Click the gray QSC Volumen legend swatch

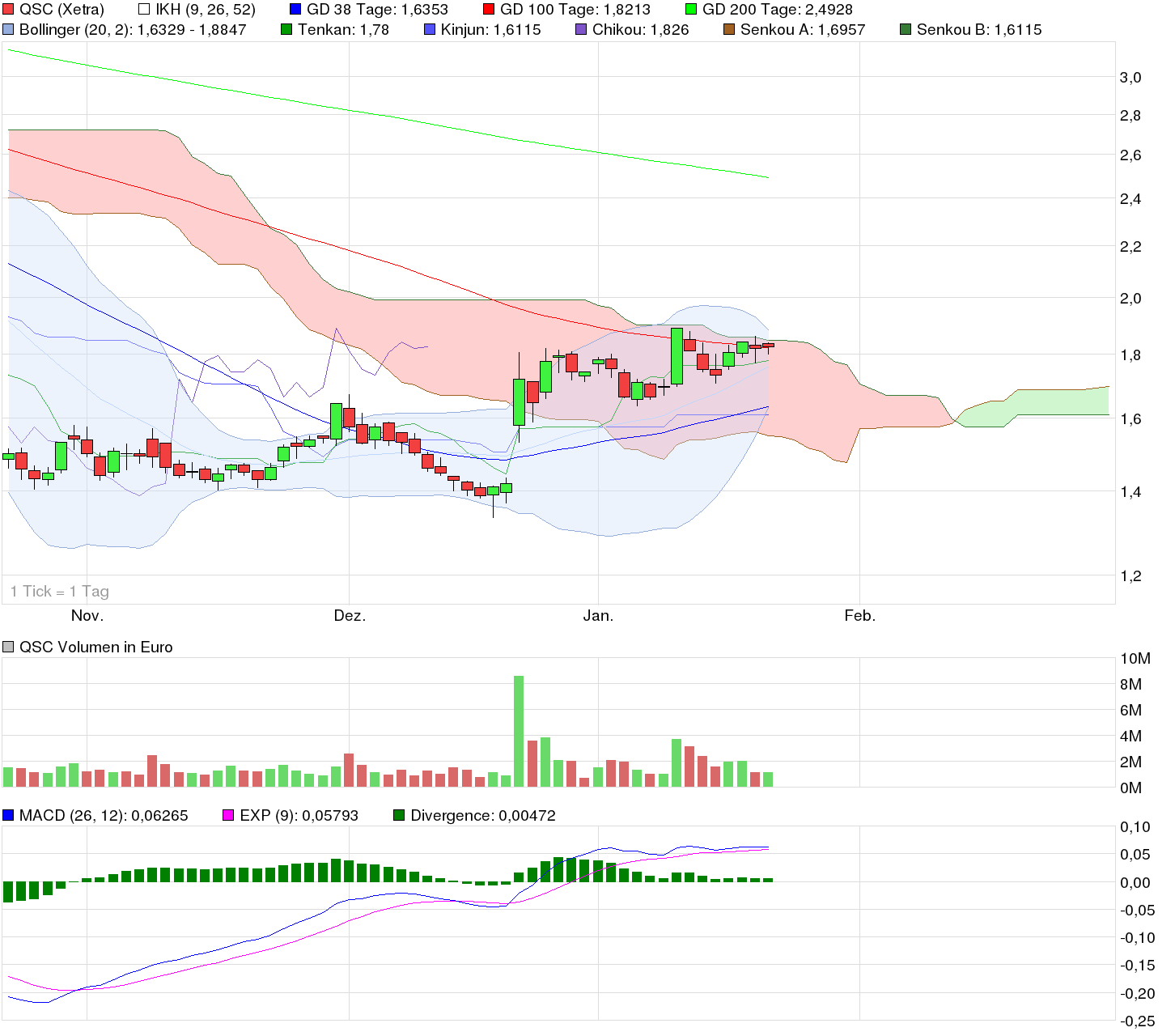(x=9, y=647)
